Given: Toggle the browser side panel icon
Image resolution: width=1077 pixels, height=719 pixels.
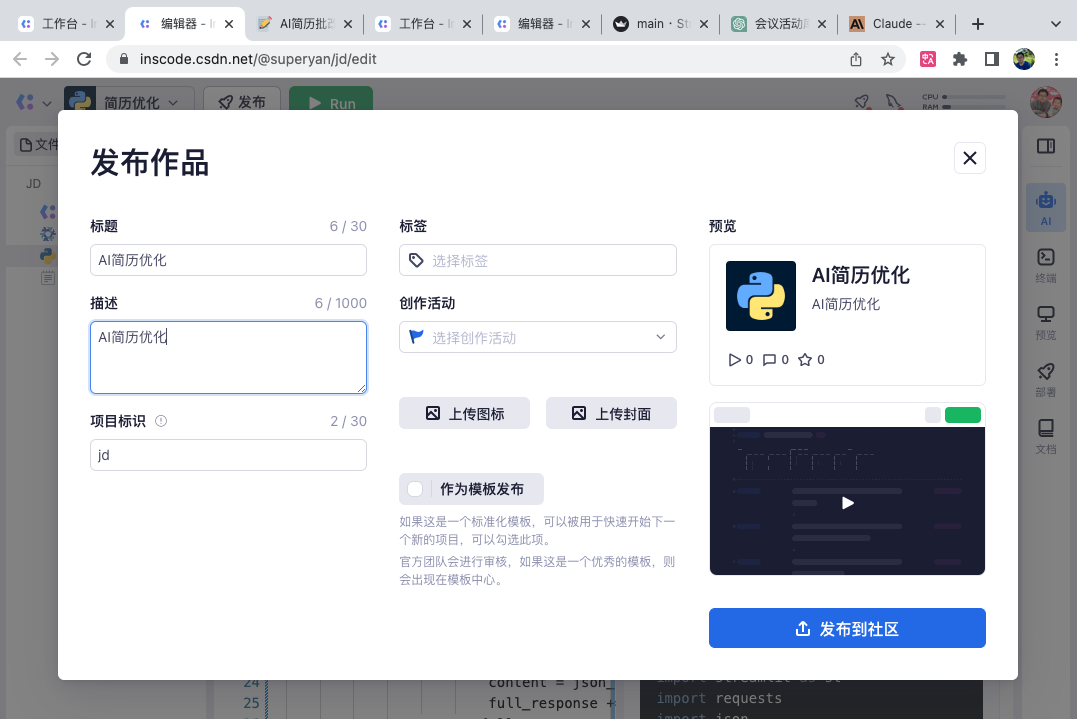Looking at the screenshot, I should [991, 59].
